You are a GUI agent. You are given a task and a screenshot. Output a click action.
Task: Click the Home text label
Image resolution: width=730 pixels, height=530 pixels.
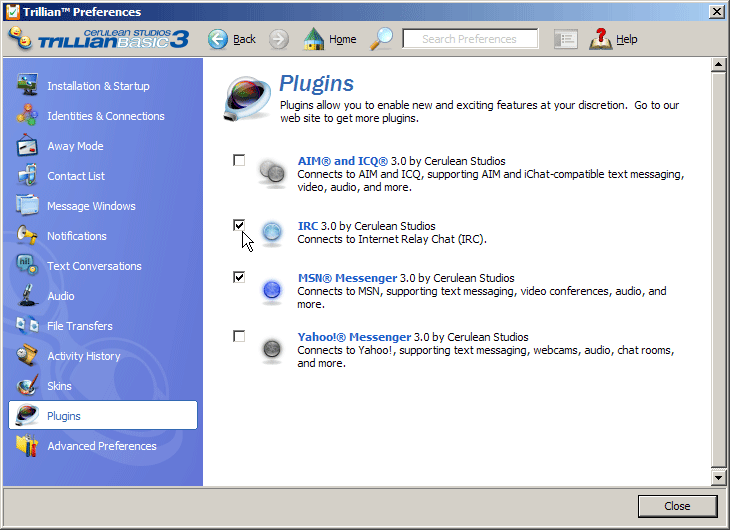(343, 39)
